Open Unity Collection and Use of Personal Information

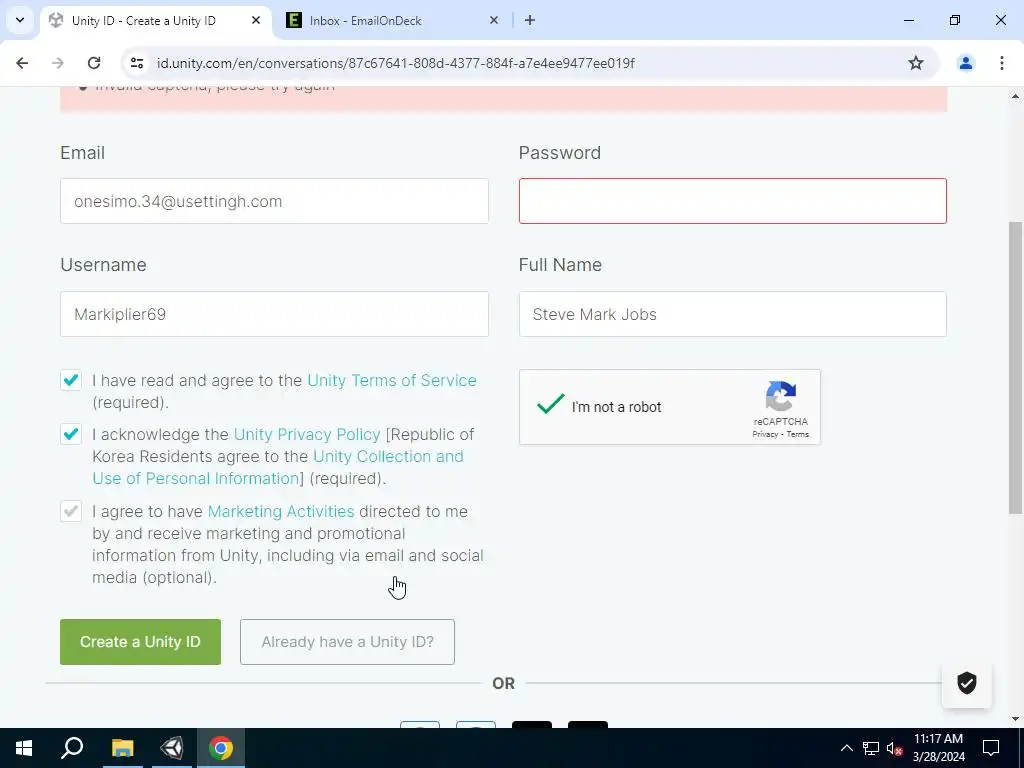coord(278,467)
